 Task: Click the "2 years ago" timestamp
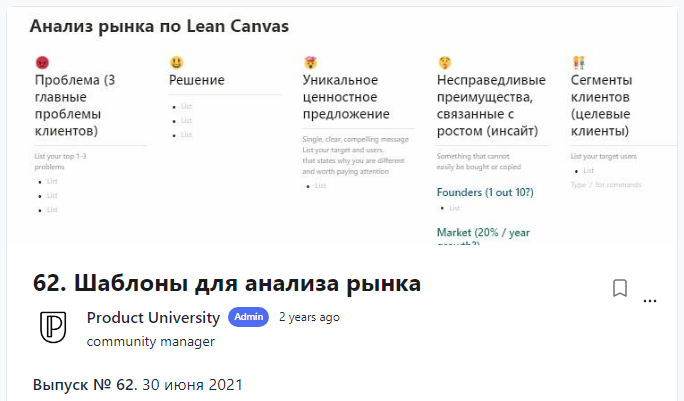point(309,317)
